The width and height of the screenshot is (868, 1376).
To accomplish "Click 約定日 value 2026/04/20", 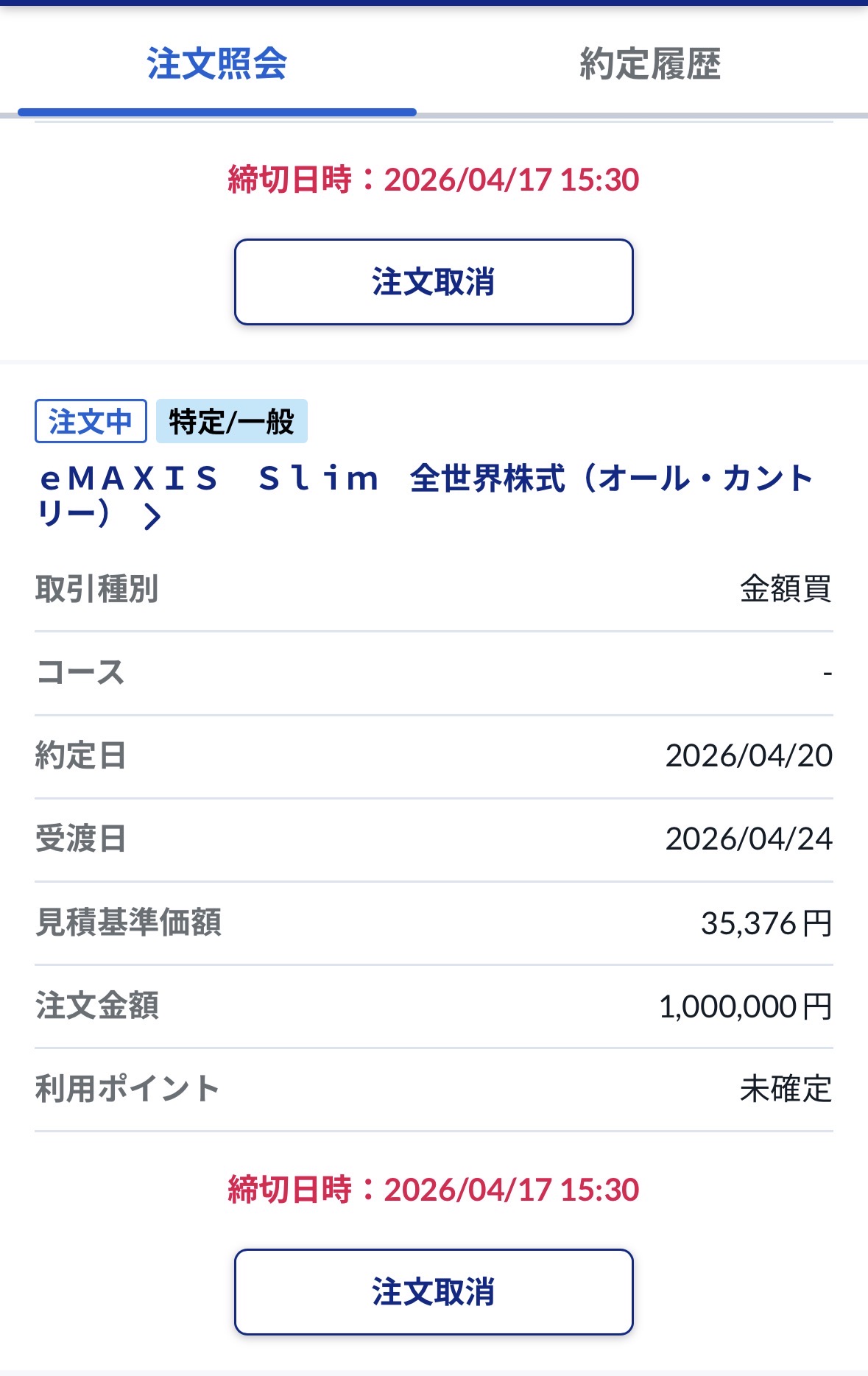I will click(748, 755).
